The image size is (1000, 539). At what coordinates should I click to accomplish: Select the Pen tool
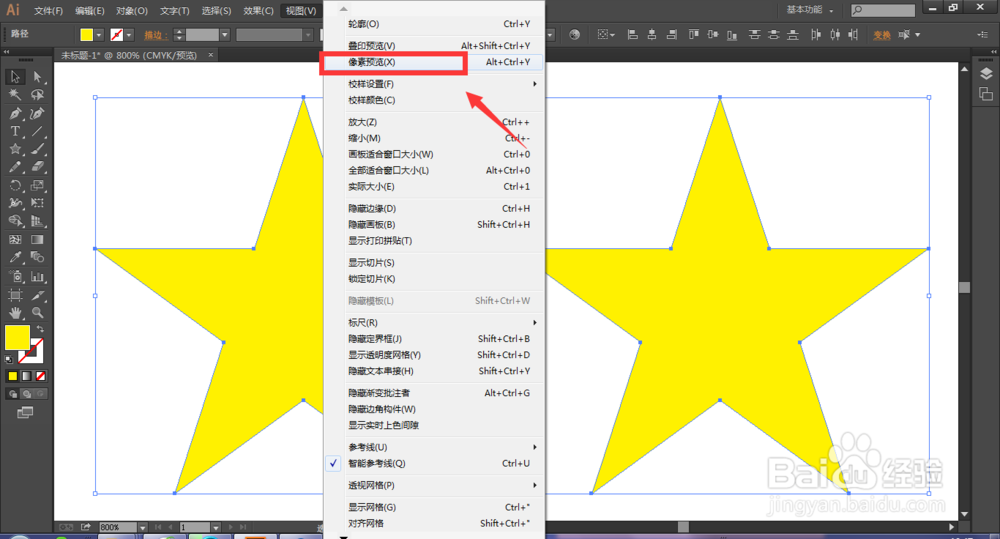tap(15, 114)
